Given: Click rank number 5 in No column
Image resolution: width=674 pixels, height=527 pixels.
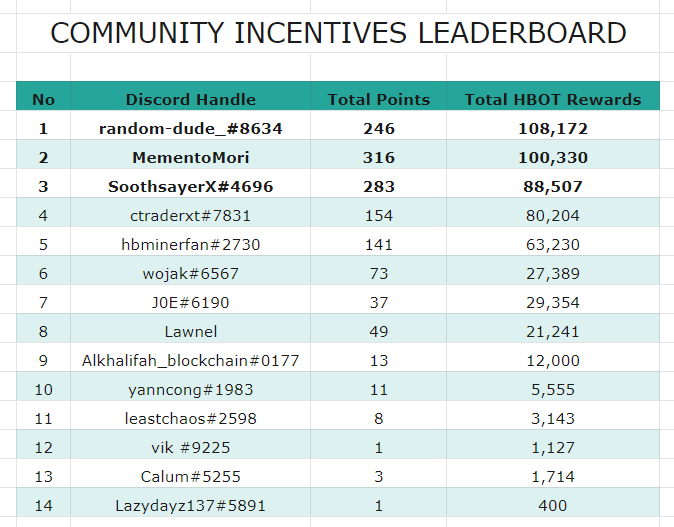Looking at the screenshot, I should point(43,245).
